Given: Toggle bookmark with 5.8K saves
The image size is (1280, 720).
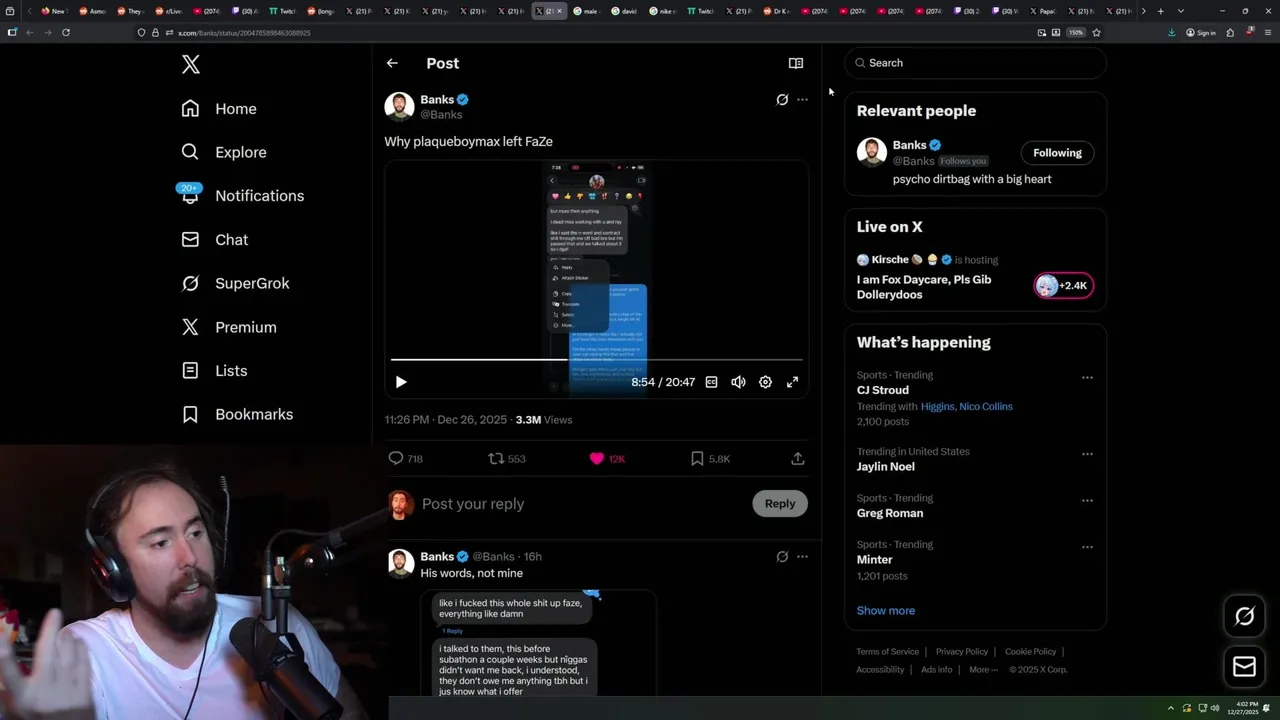Looking at the screenshot, I should (710, 459).
